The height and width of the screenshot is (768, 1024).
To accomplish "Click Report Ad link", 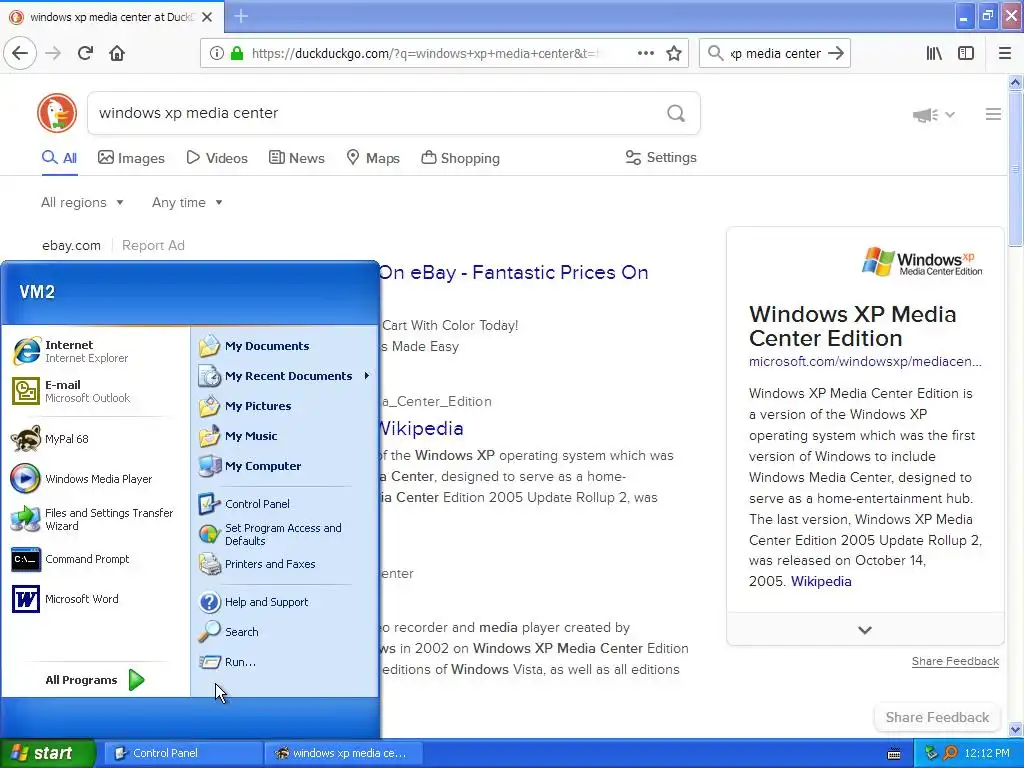I will [153, 246].
